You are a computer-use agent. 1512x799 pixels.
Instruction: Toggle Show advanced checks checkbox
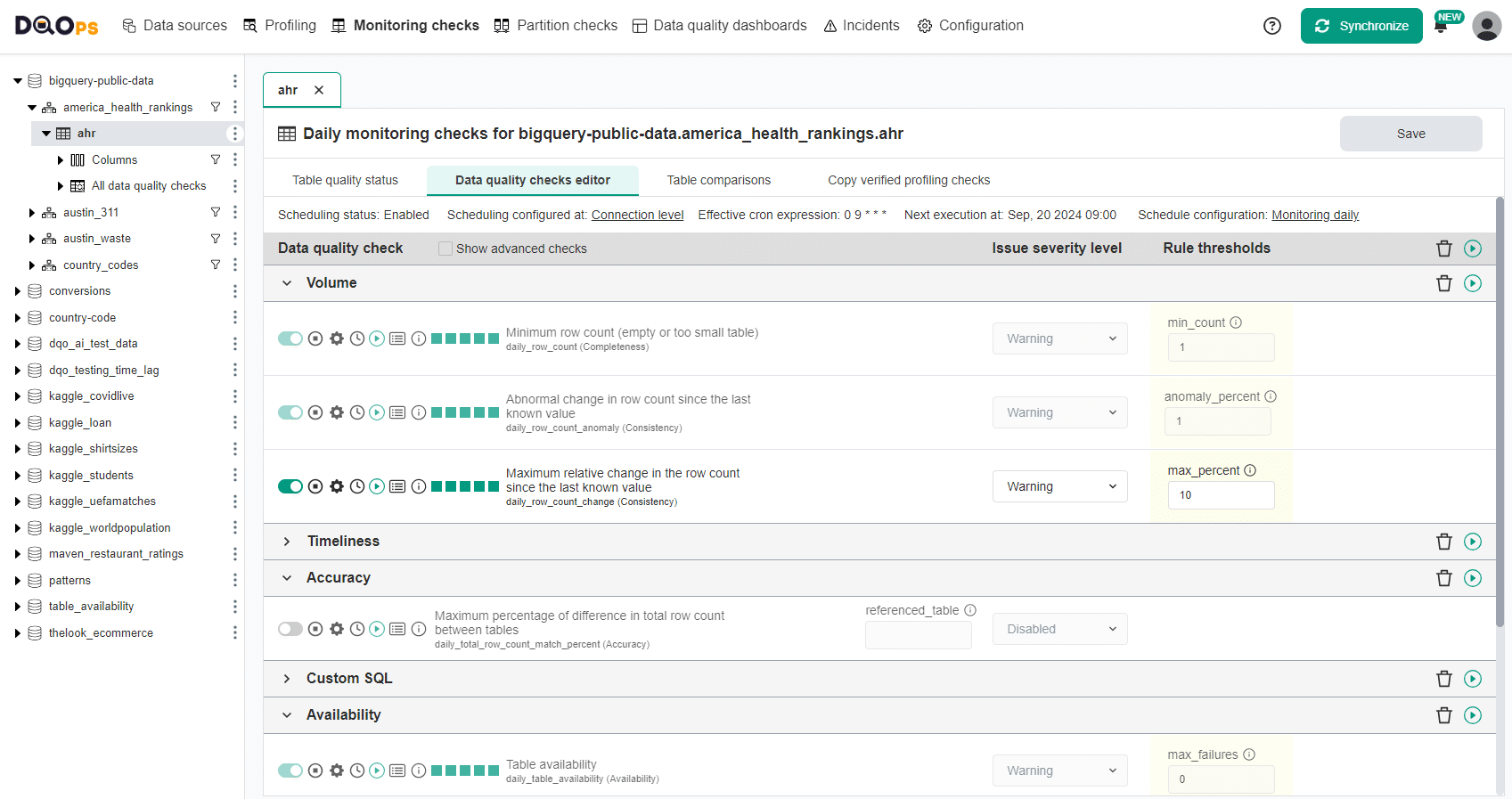coord(445,249)
